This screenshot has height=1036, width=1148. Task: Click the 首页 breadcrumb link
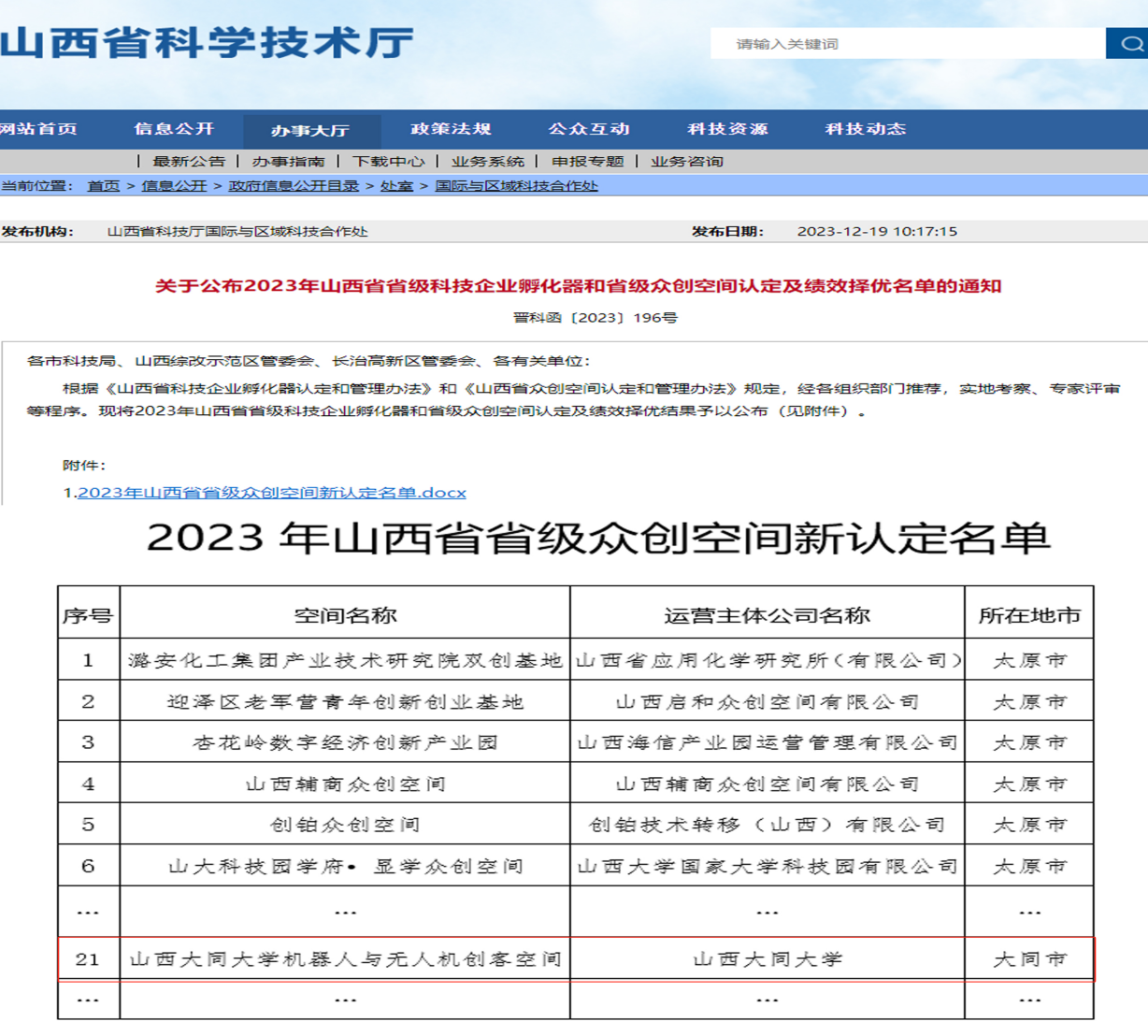(x=104, y=186)
